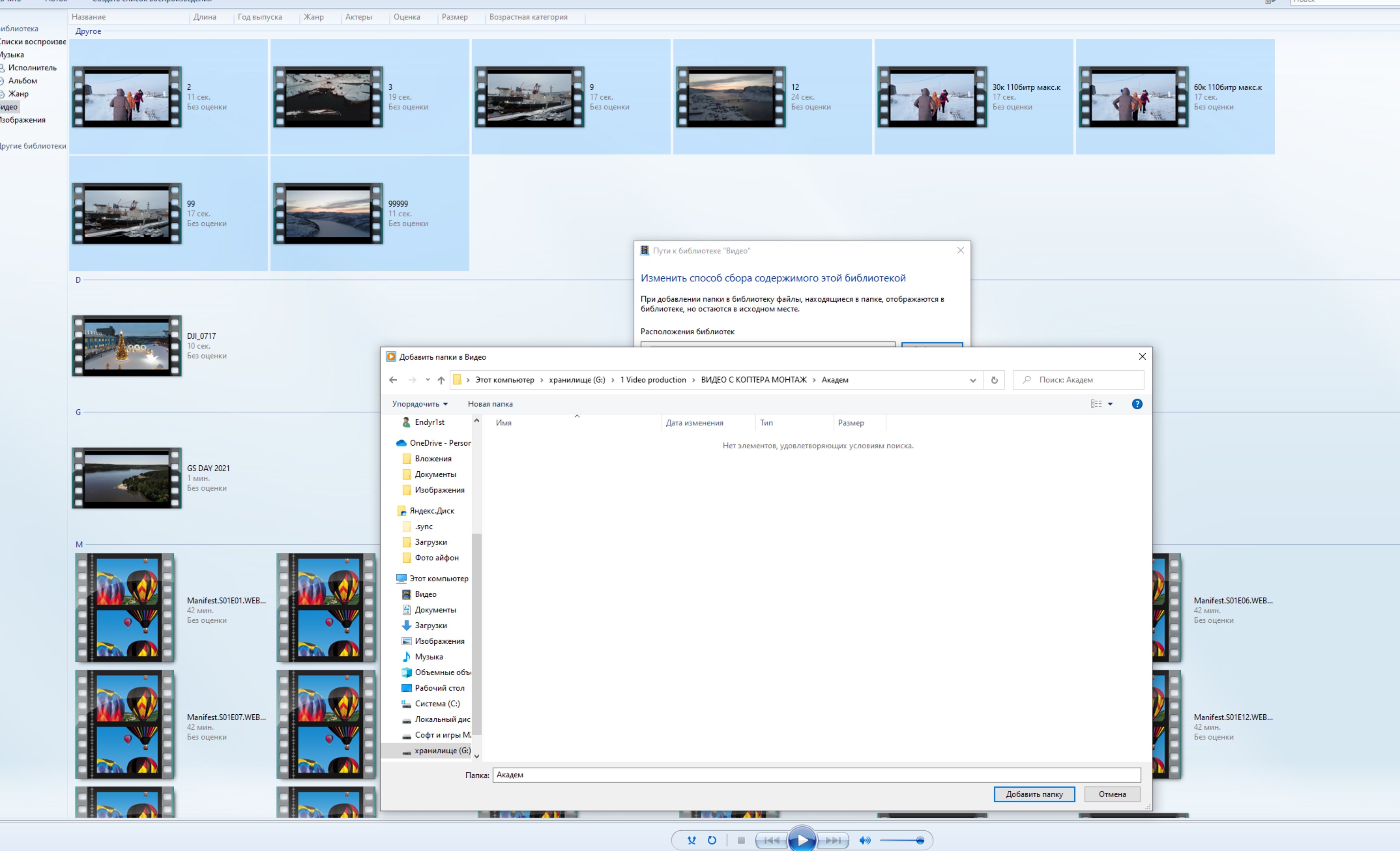Open Упорядочить dropdown menu
1400x851 pixels.
(419, 404)
